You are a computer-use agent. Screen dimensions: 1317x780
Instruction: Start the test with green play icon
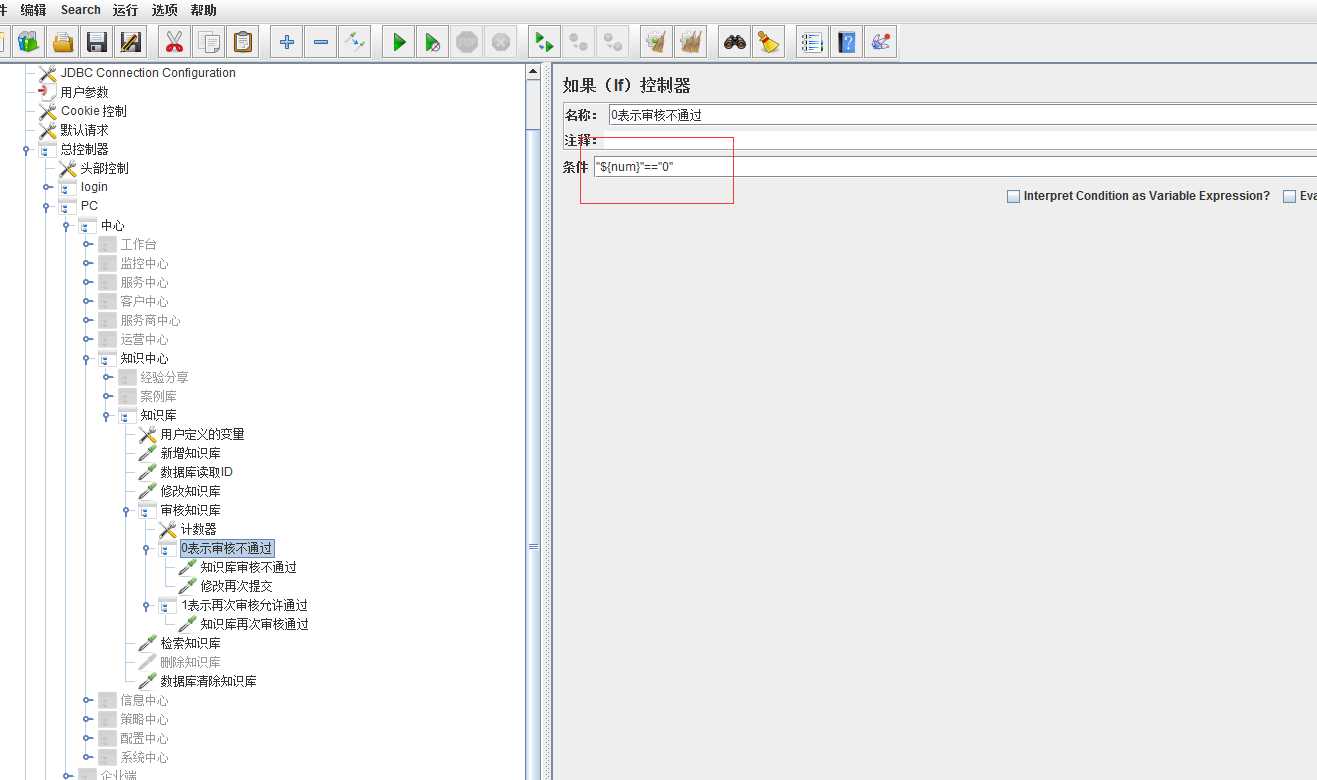(x=399, y=42)
